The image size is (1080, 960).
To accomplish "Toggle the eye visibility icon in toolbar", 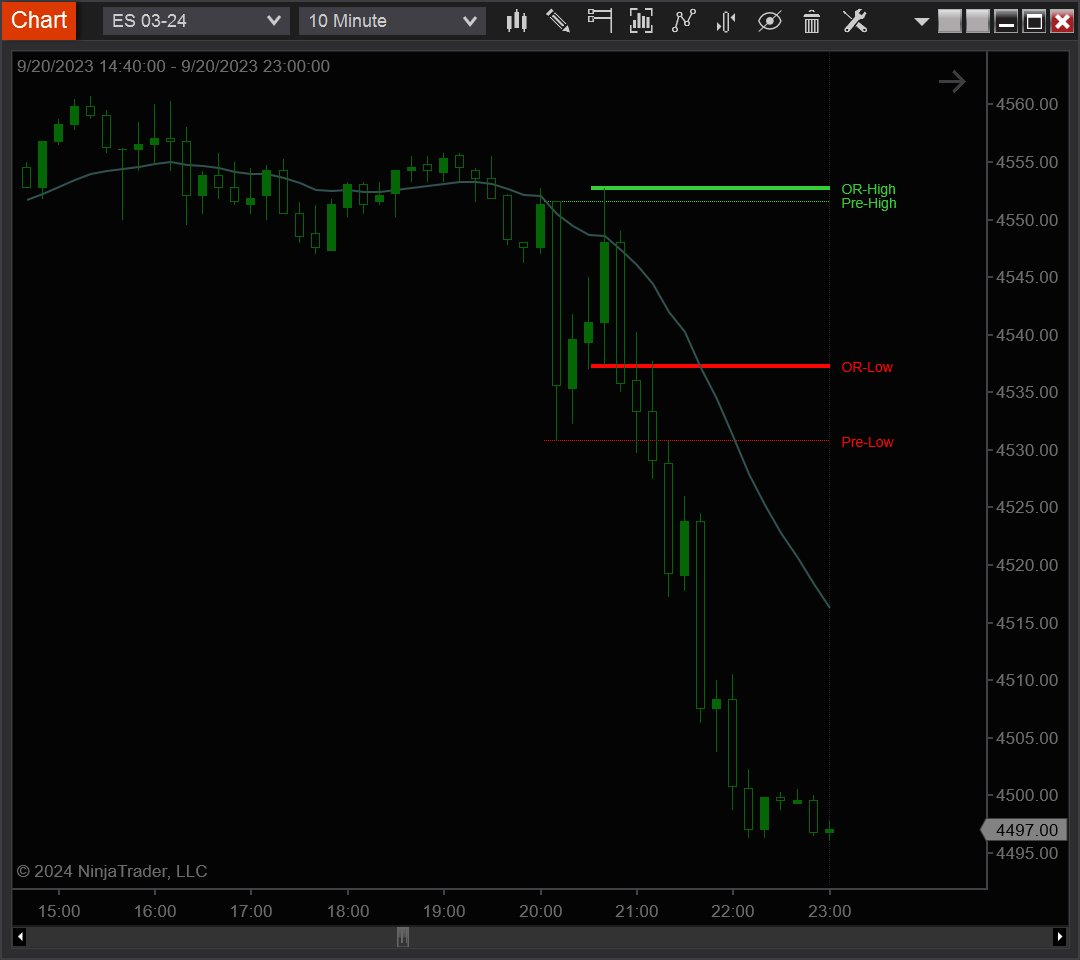I will (x=769, y=21).
